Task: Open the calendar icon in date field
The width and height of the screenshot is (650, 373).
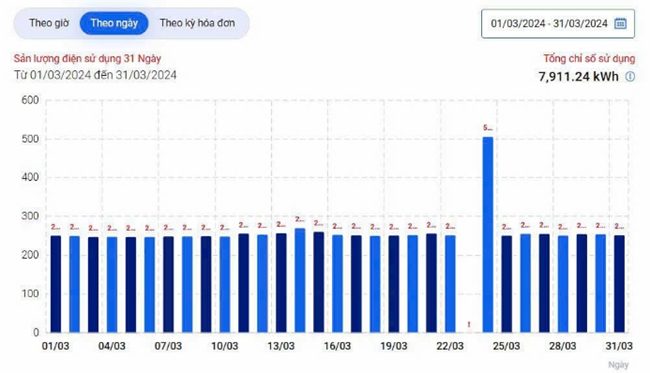Action: click(x=620, y=24)
